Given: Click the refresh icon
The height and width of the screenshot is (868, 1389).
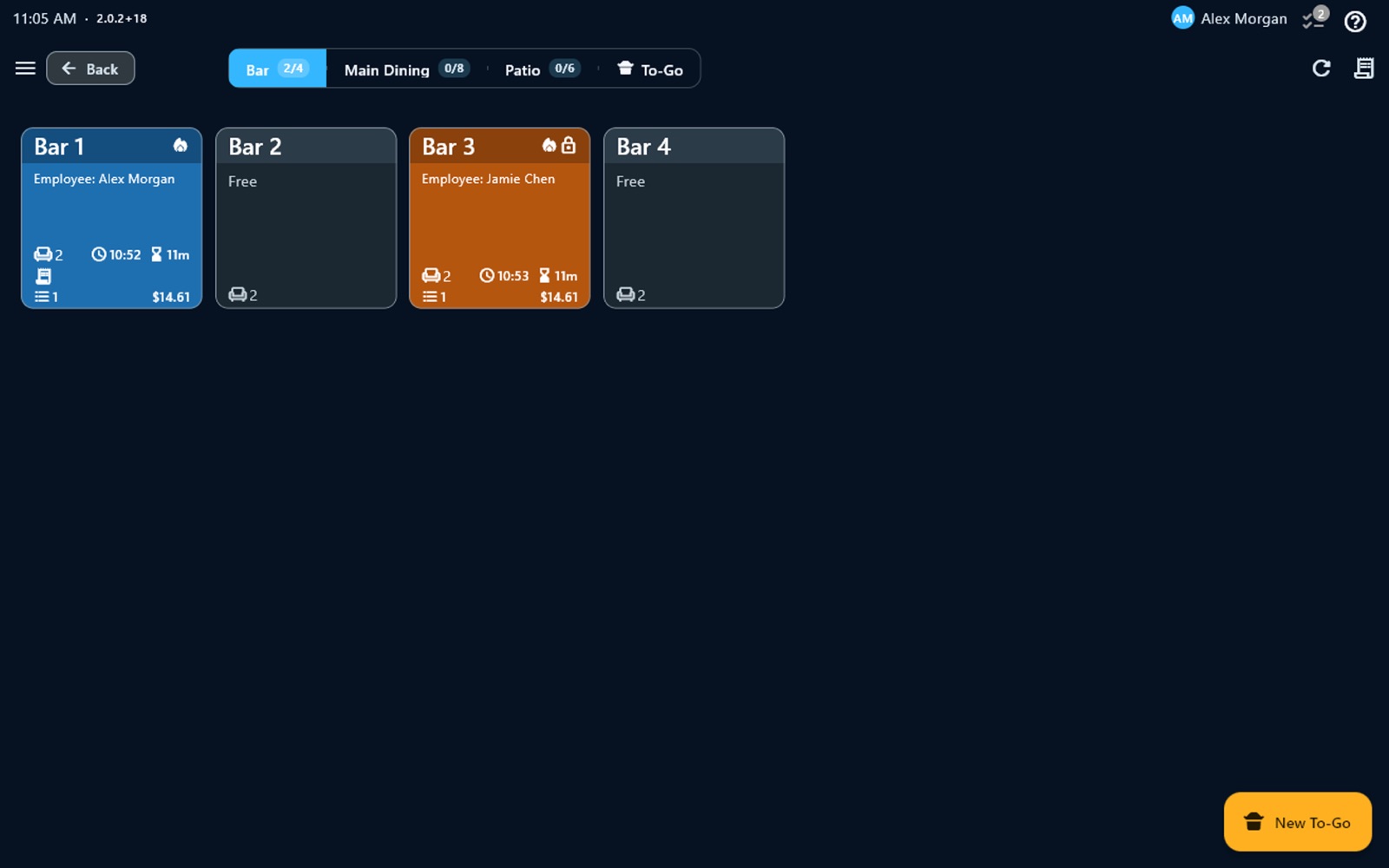Looking at the screenshot, I should tap(1321, 69).
